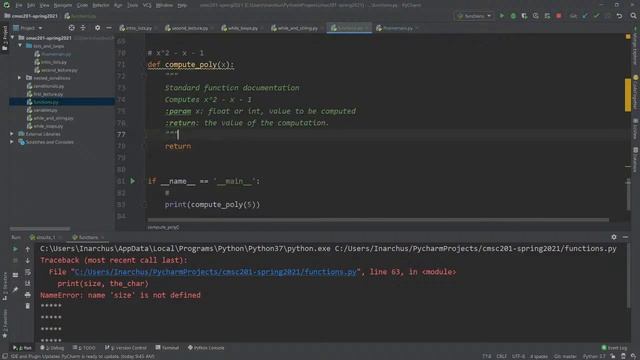Click the up arrow in Run console
Image resolution: width=640 pixels, height=360 pixels.
pos(28,249)
